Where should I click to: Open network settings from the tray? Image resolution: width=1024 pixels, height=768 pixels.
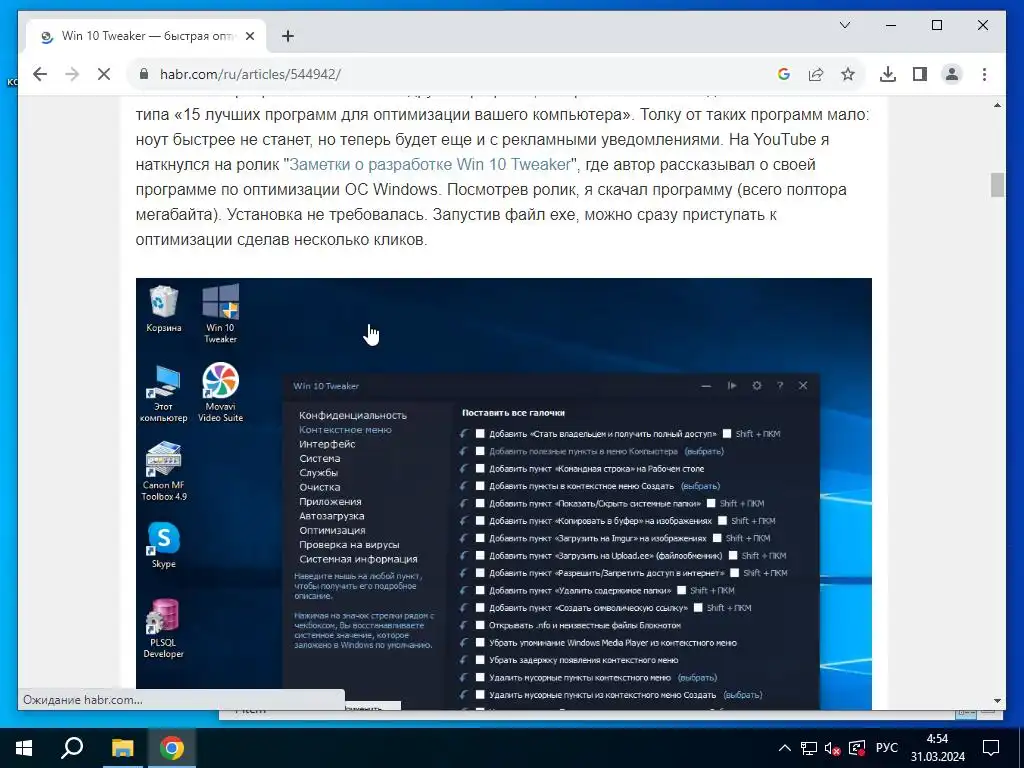coord(809,748)
